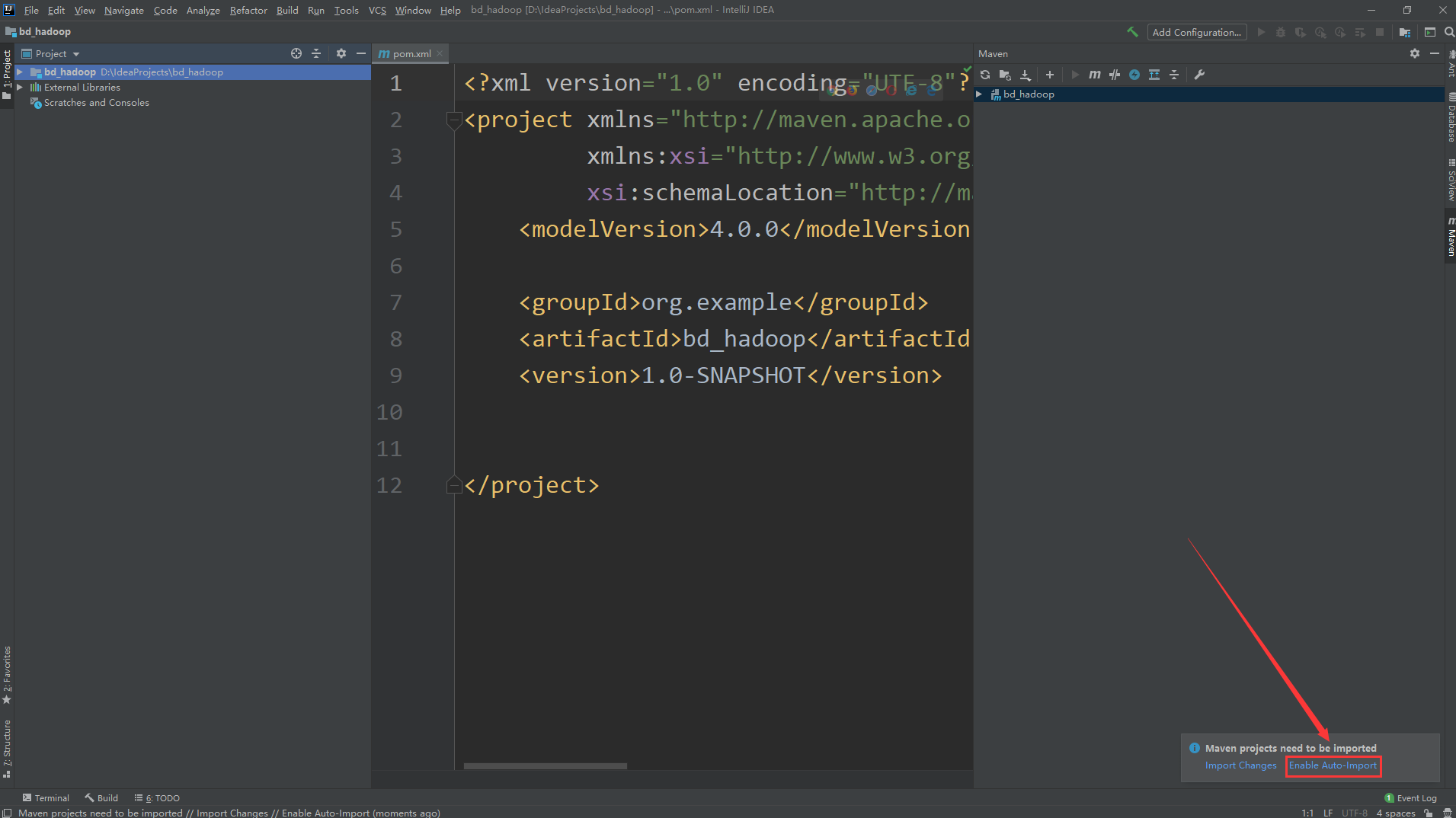
Task: Click Show Dependencies icon in Maven toolbar
Action: (x=1154, y=75)
